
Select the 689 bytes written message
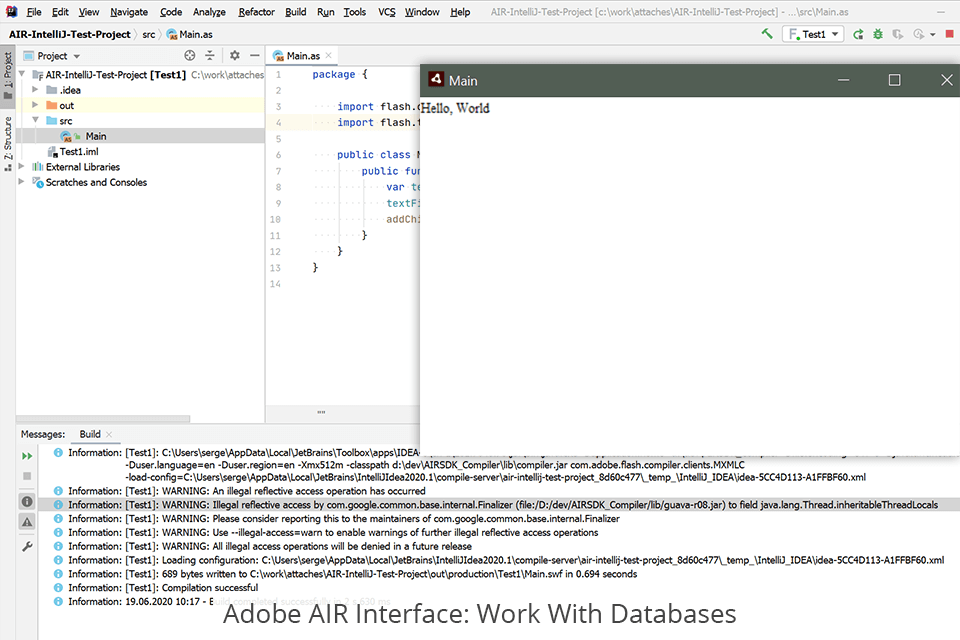[352, 574]
